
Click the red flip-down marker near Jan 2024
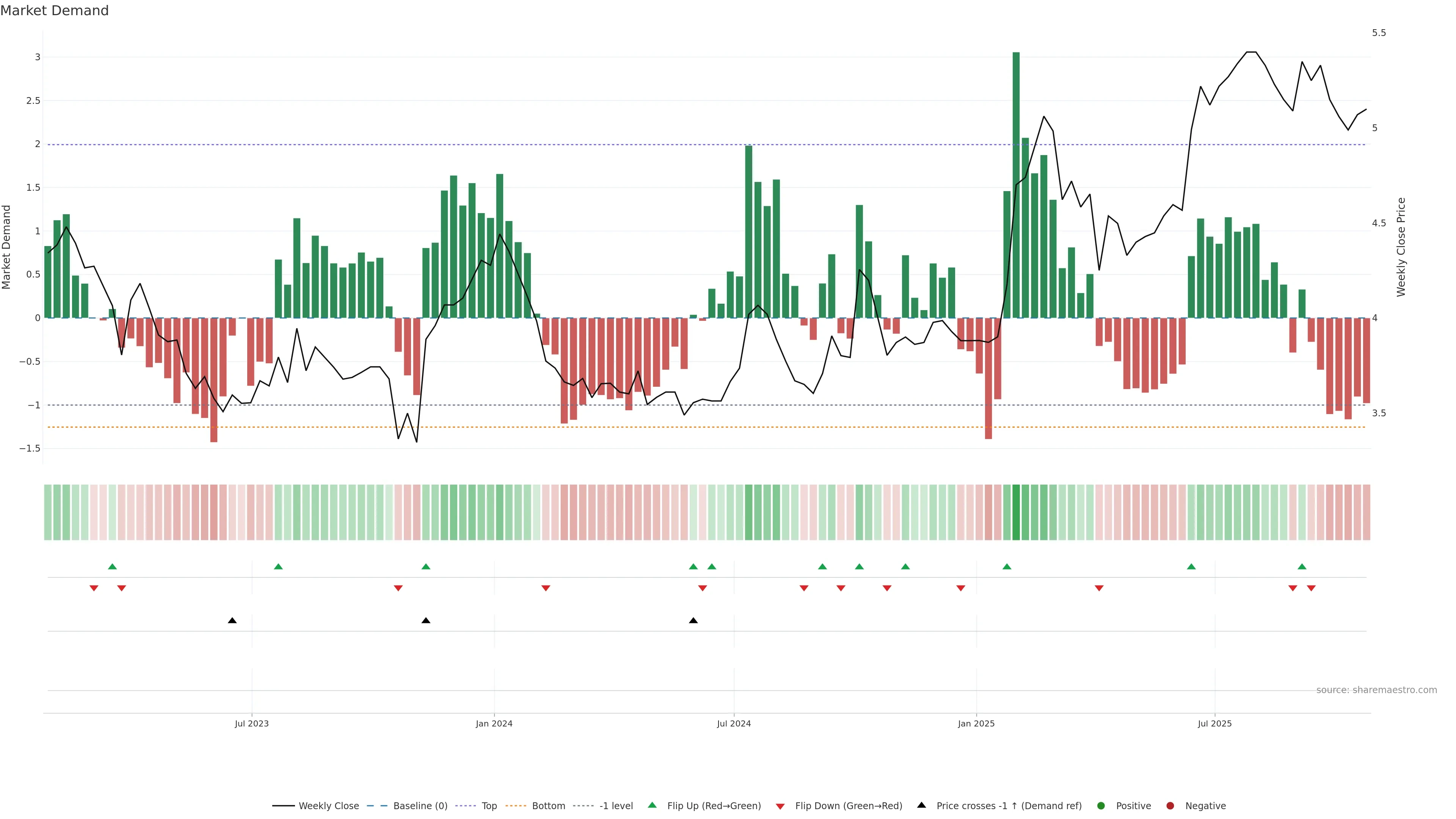(x=546, y=588)
